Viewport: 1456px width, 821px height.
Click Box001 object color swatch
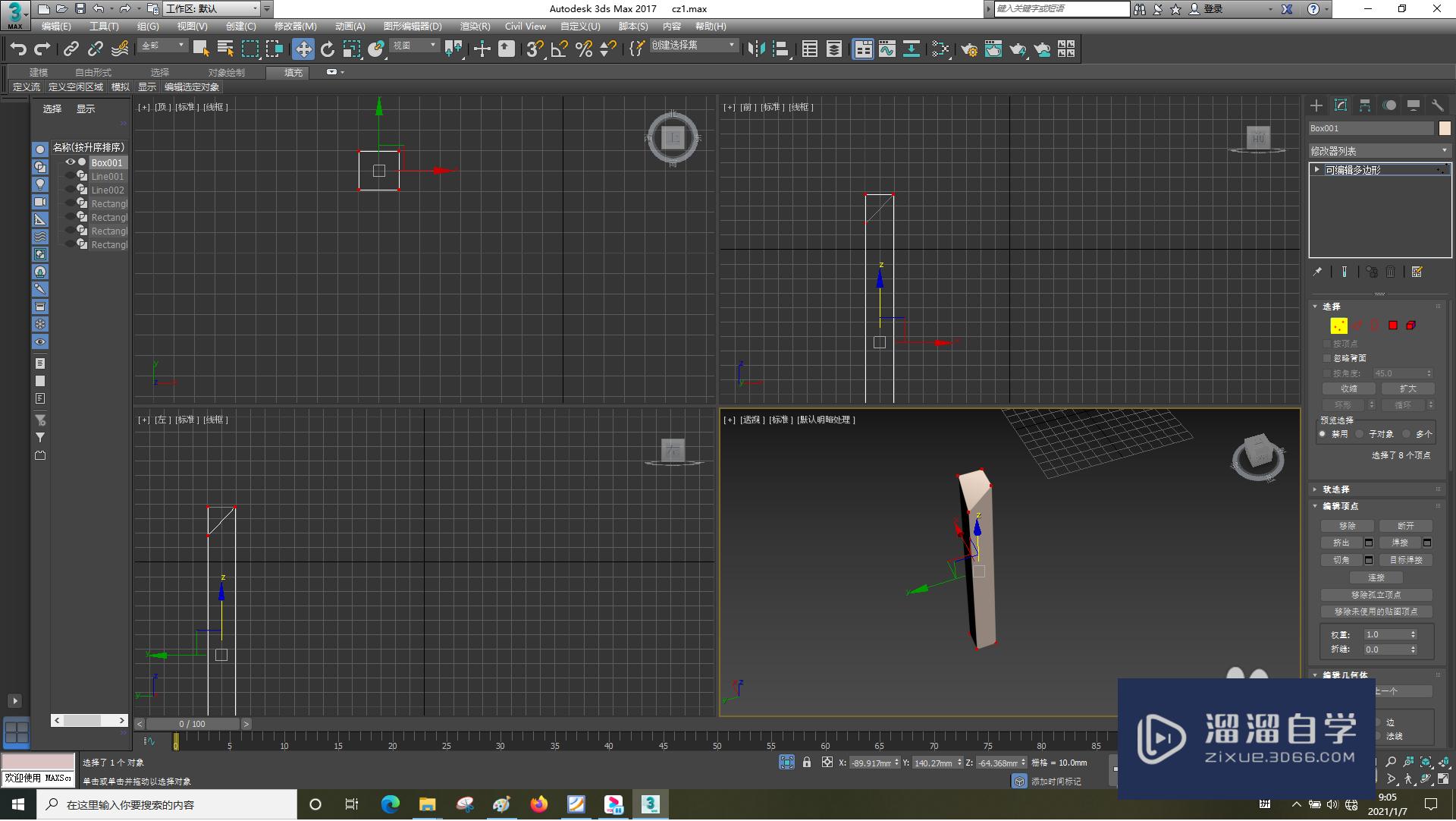1445,128
